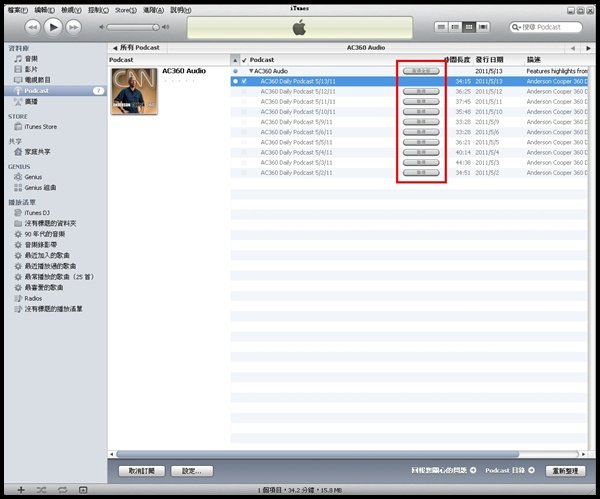Switch to album list view icon

tap(455, 27)
